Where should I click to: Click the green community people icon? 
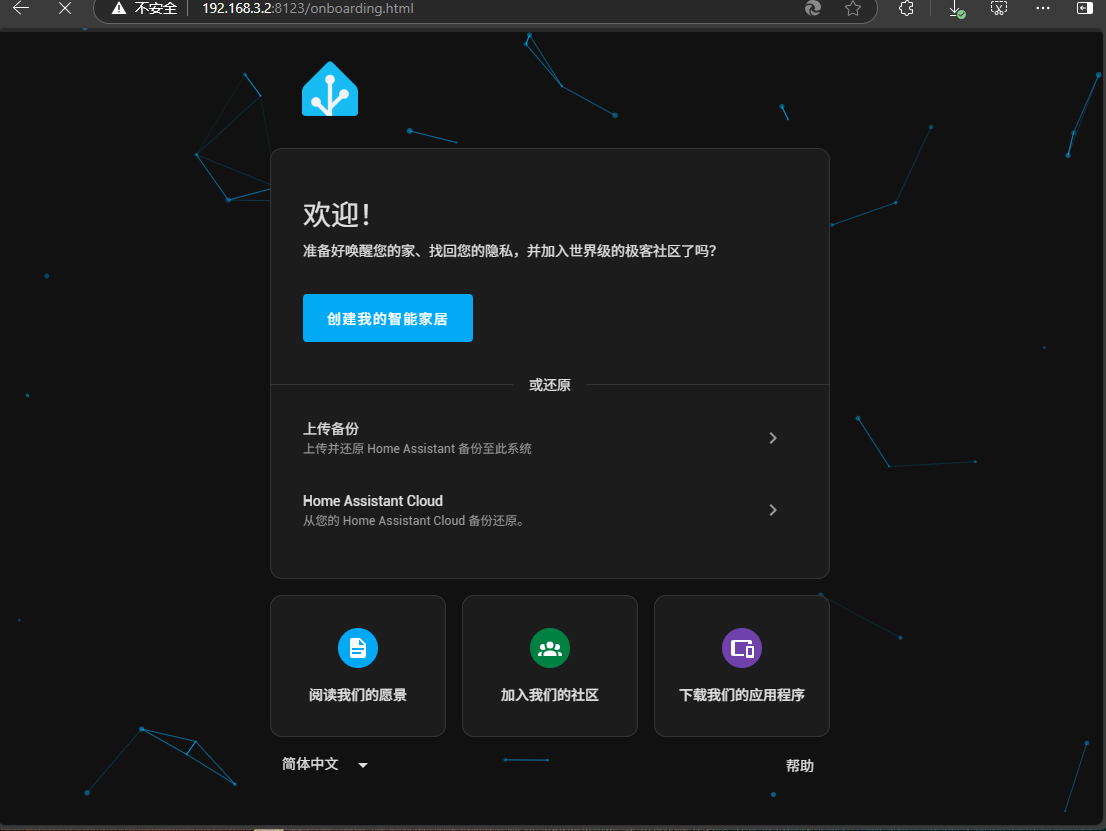coord(550,648)
